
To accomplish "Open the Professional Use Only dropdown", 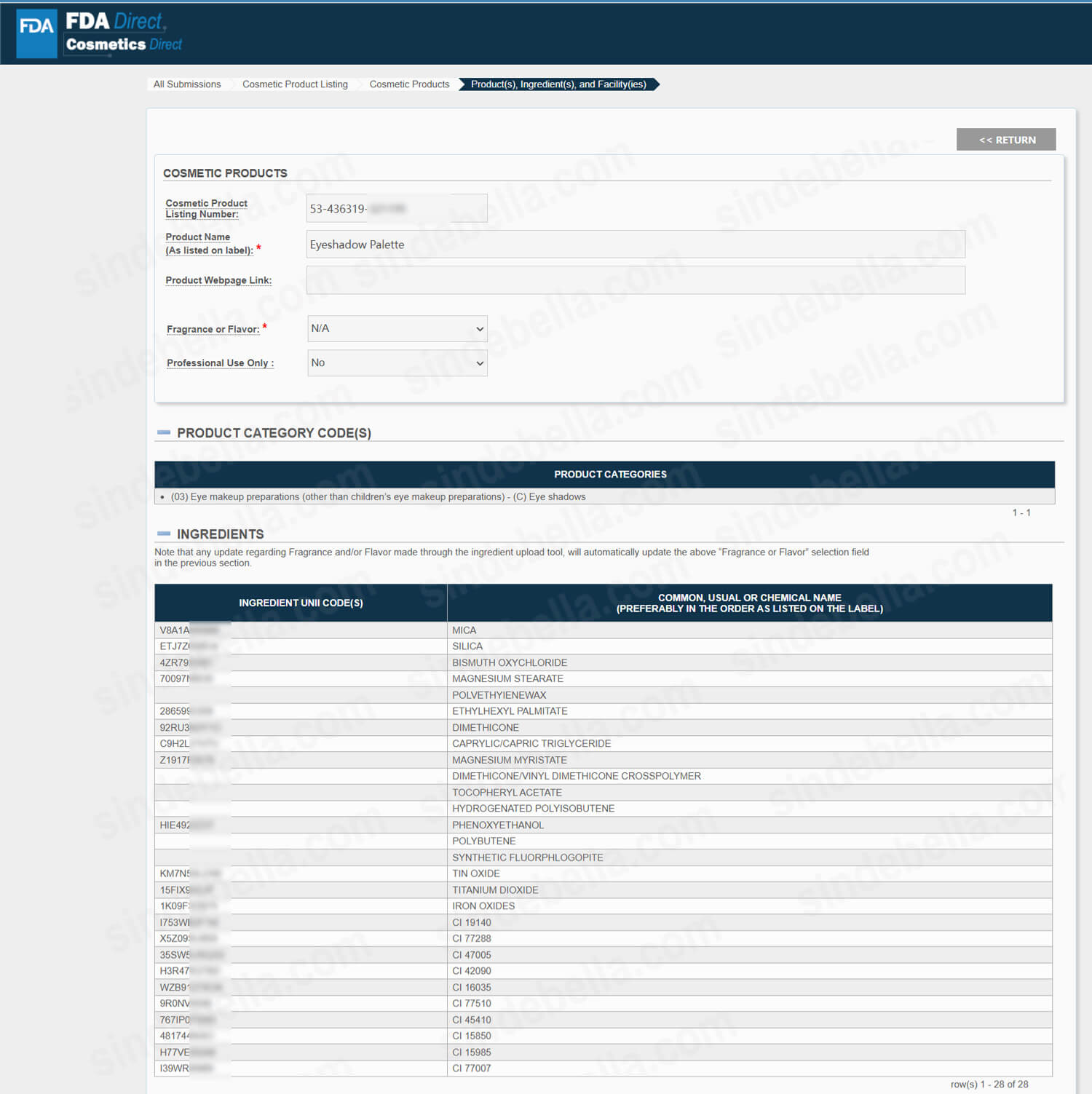I will (397, 363).
